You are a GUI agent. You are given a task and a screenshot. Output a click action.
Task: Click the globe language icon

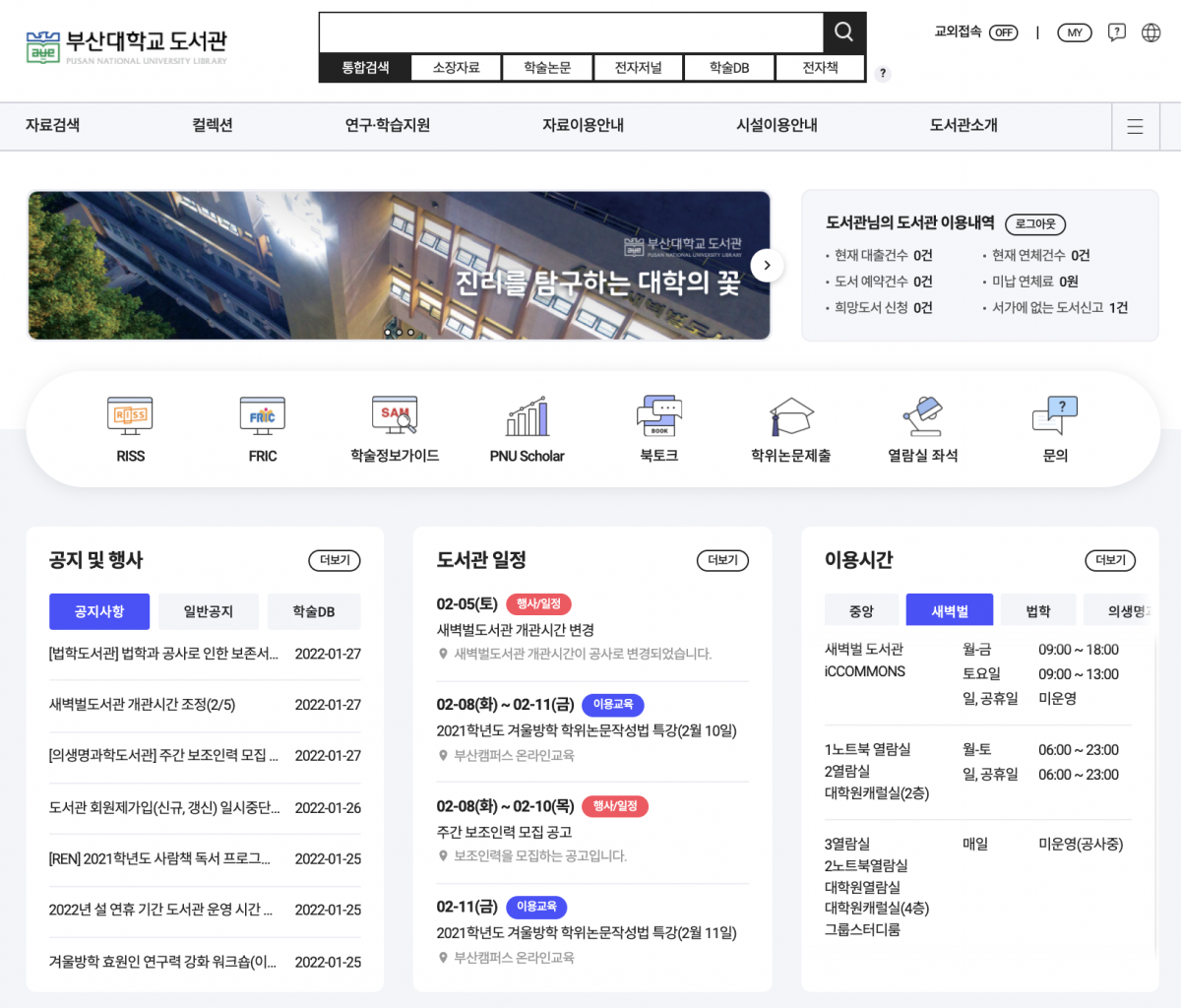tap(1150, 32)
